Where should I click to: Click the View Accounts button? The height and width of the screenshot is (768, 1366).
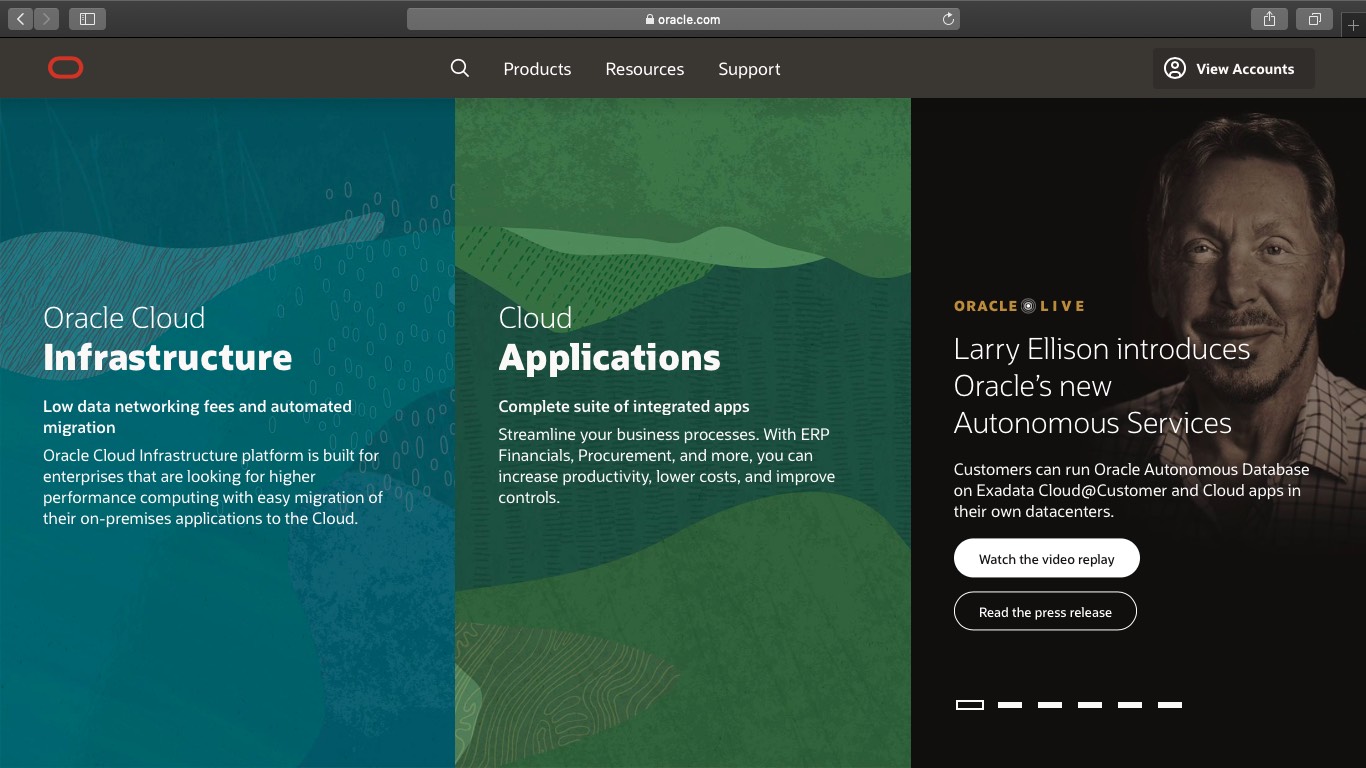pos(1233,69)
